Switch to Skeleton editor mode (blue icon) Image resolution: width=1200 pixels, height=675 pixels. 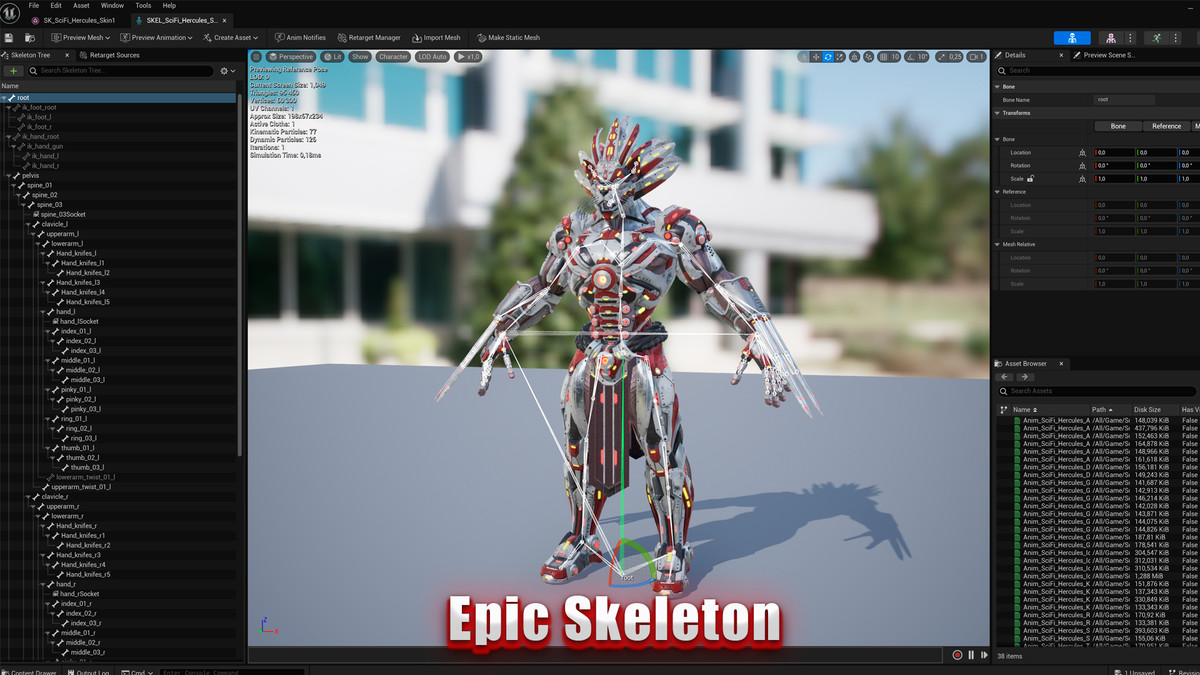[1072, 38]
